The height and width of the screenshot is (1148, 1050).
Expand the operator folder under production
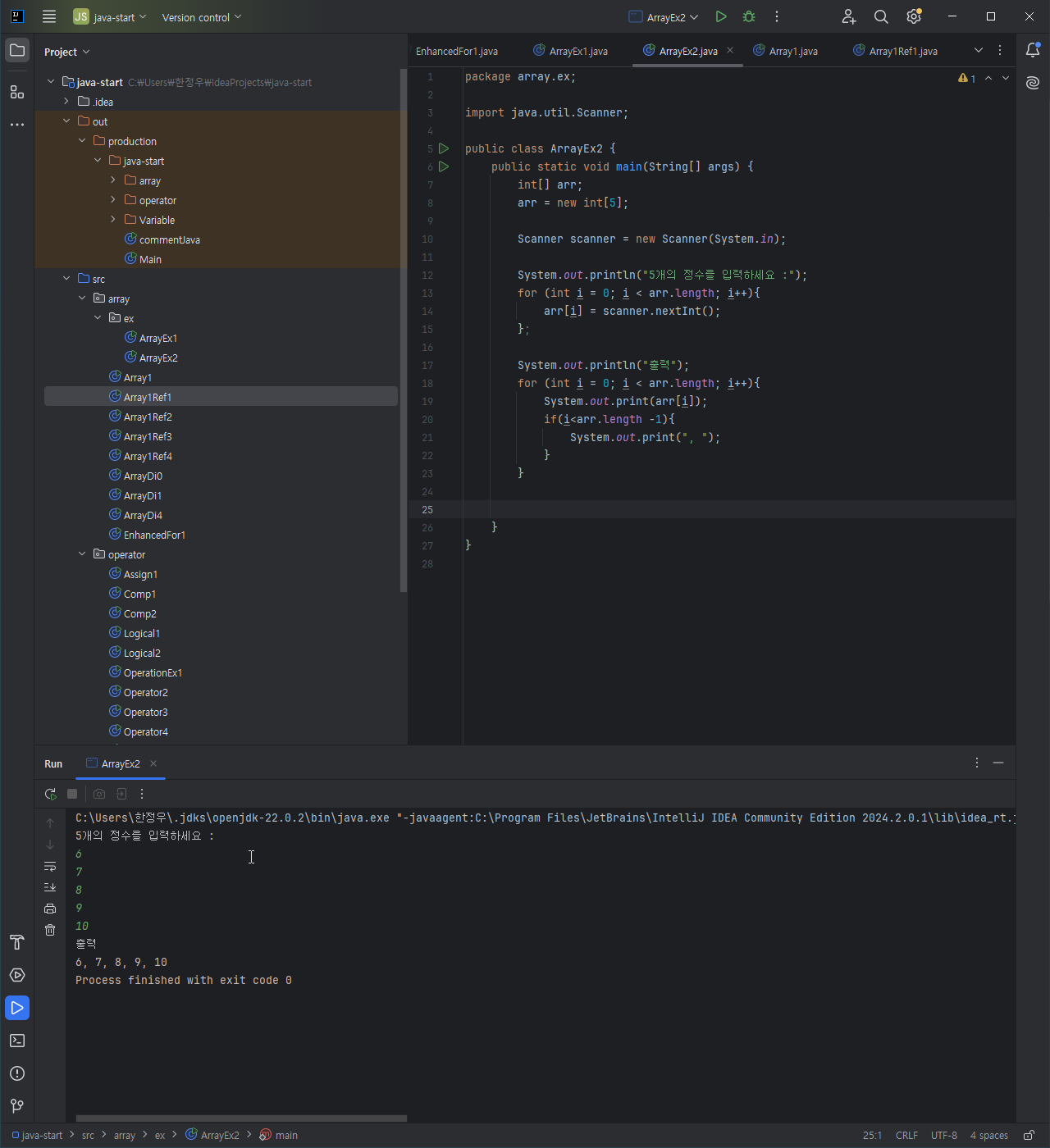click(113, 200)
